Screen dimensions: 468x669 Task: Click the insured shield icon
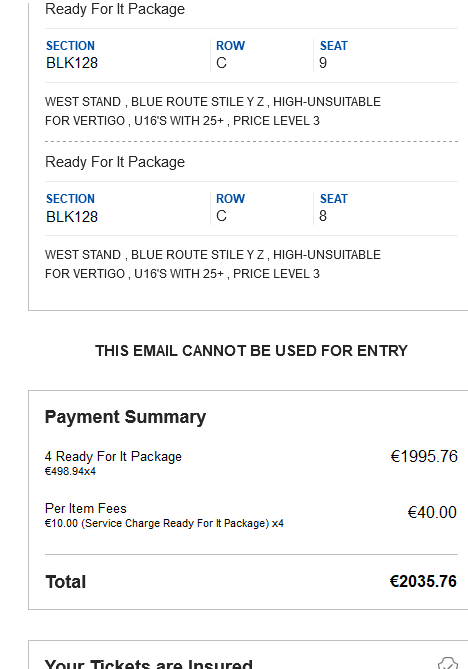tap(448, 663)
